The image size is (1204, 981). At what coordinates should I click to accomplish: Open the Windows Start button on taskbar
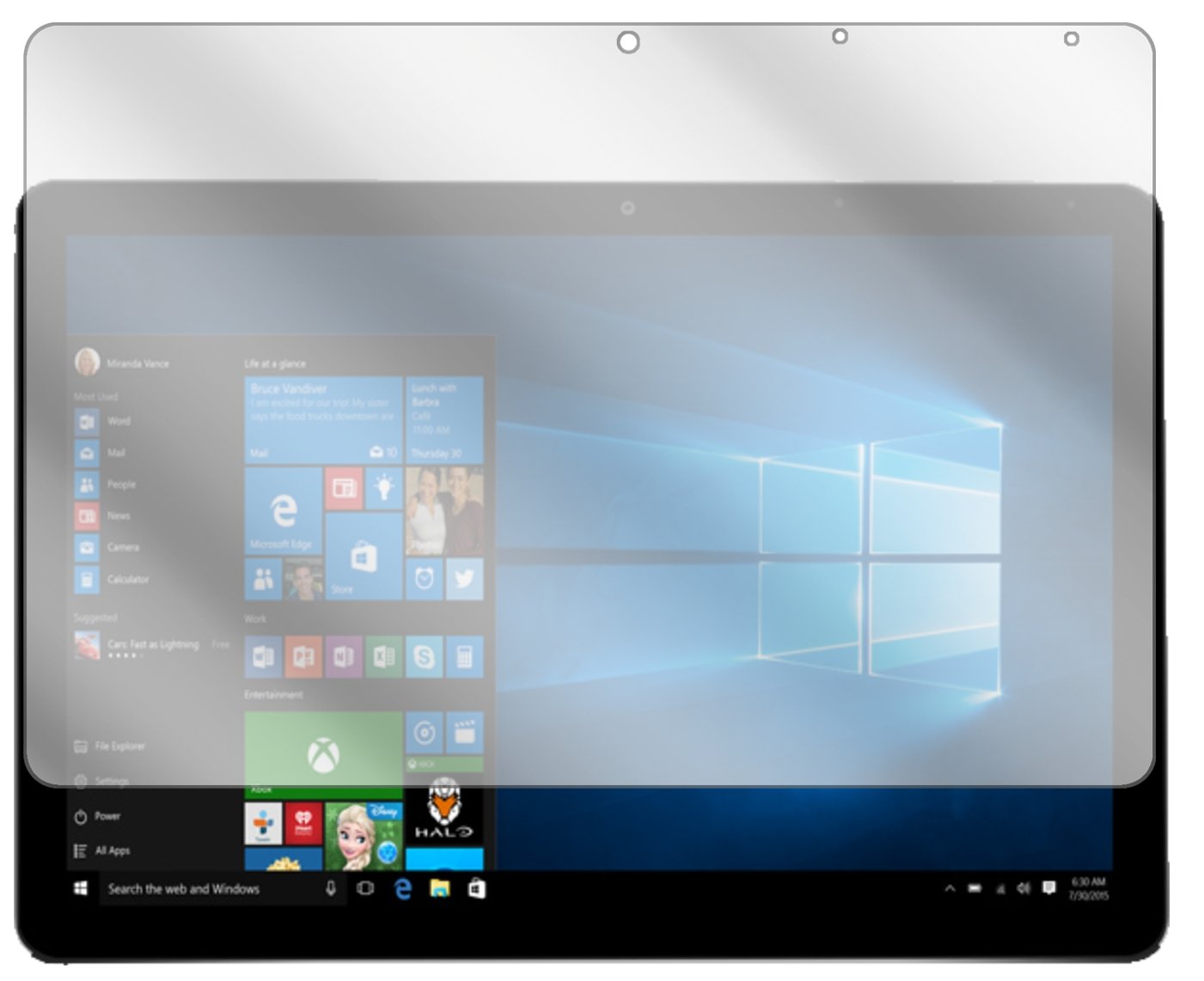(x=81, y=889)
